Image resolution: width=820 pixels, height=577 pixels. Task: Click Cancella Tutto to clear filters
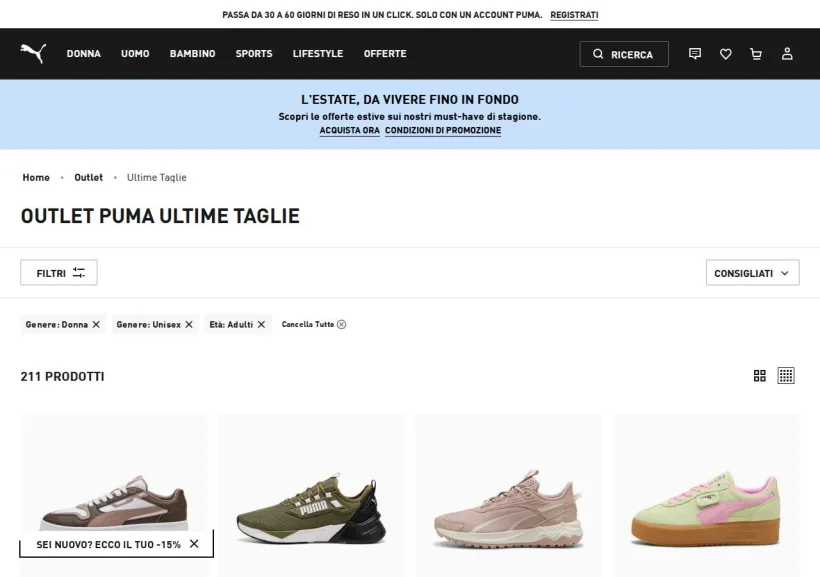click(314, 324)
